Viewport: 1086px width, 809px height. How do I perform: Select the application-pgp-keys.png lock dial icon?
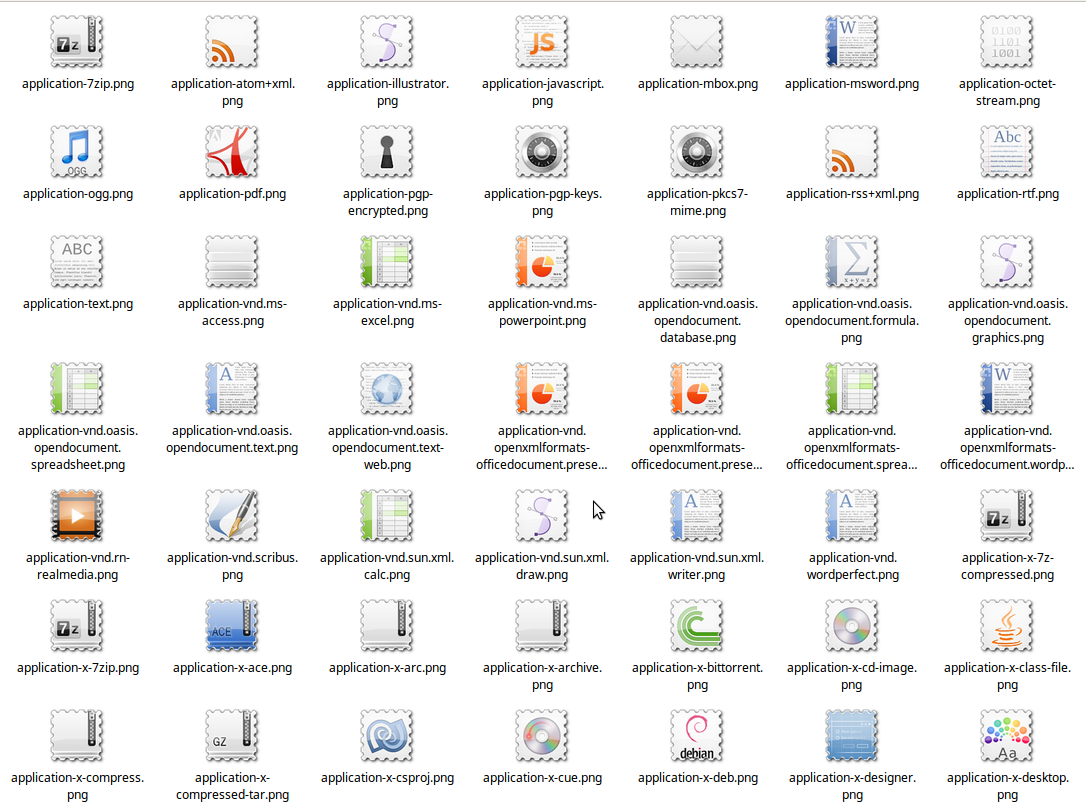pyautogui.click(x=542, y=152)
